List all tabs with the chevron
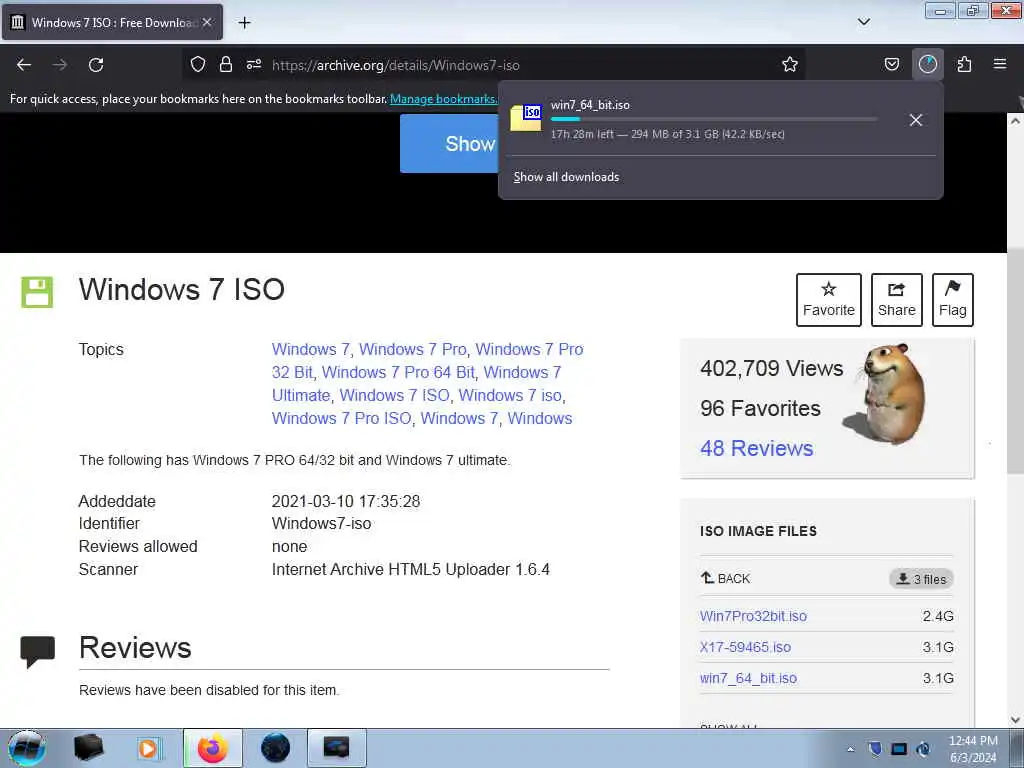 tap(863, 22)
